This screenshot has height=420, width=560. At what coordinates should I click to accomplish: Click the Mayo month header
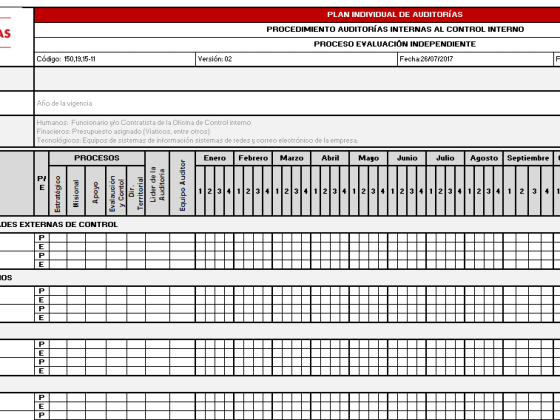pyautogui.click(x=369, y=158)
